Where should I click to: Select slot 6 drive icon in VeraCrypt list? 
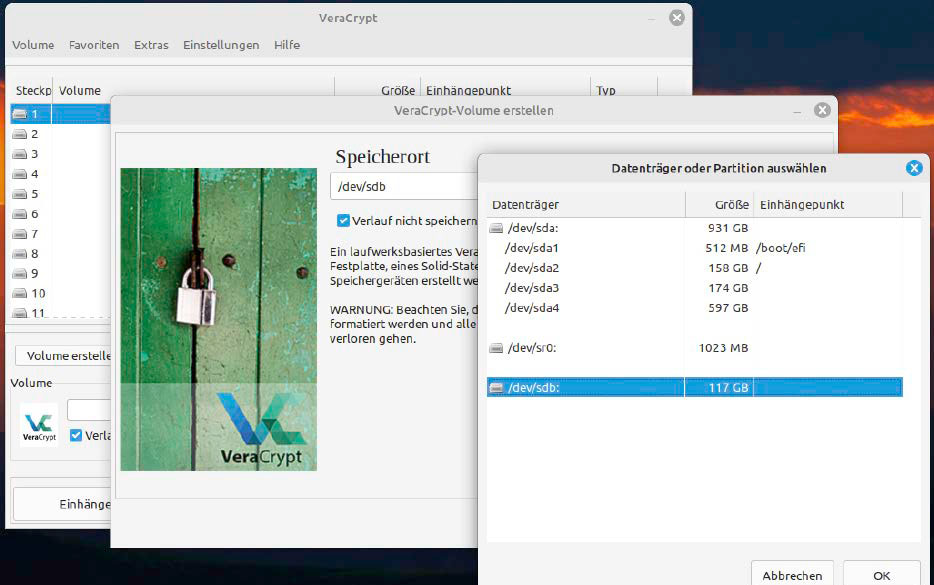20,214
